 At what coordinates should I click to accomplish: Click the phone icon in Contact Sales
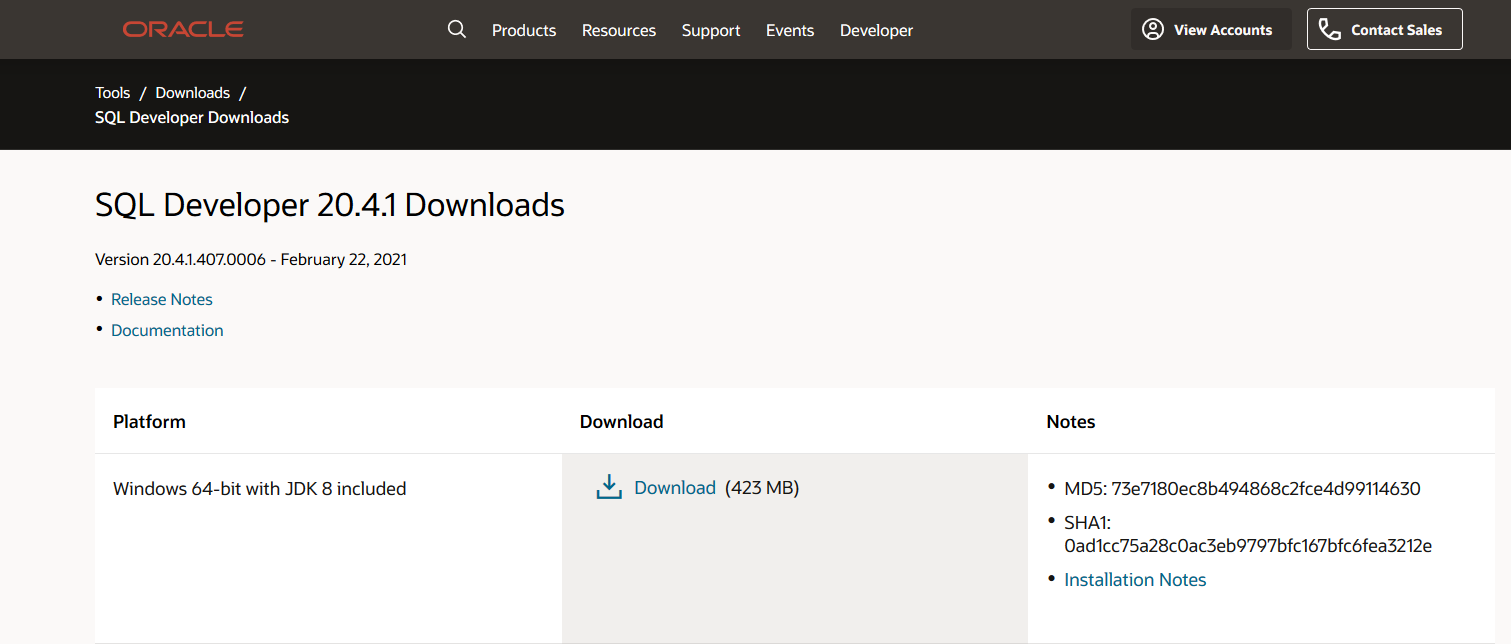pyautogui.click(x=1329, y=29)
